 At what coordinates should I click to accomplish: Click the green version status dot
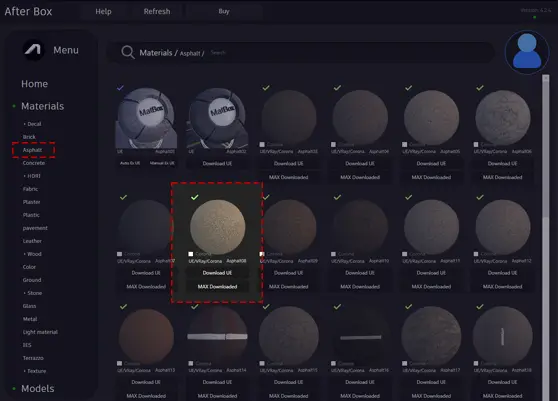click(535, 17)
